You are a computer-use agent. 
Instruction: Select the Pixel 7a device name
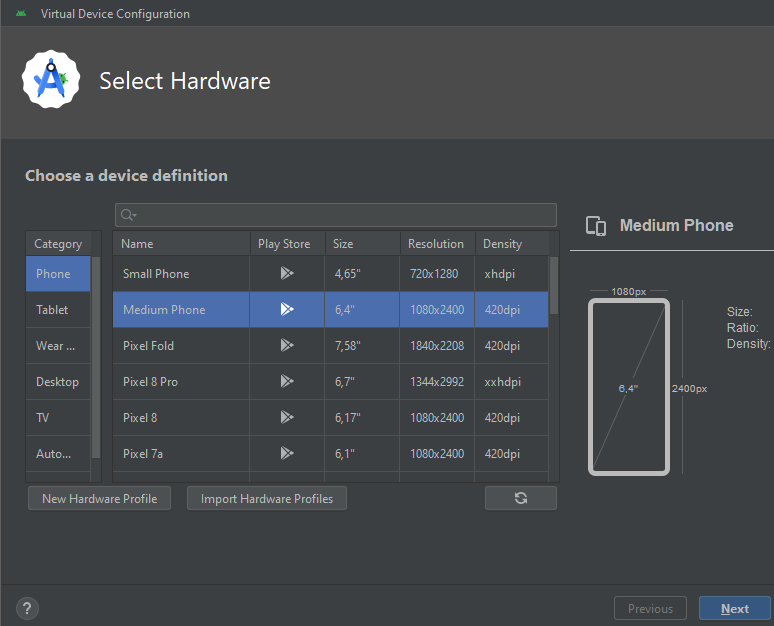143,454
